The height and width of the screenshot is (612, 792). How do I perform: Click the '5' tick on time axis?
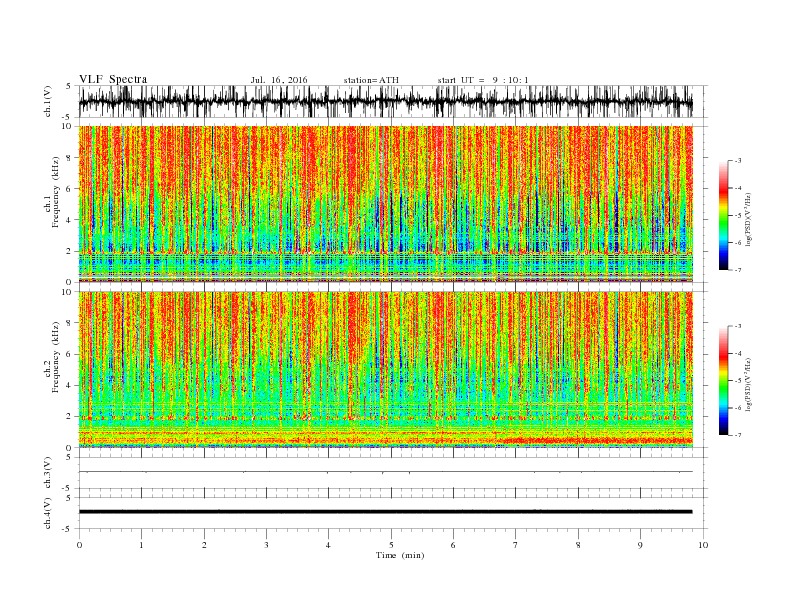[391, 545]
